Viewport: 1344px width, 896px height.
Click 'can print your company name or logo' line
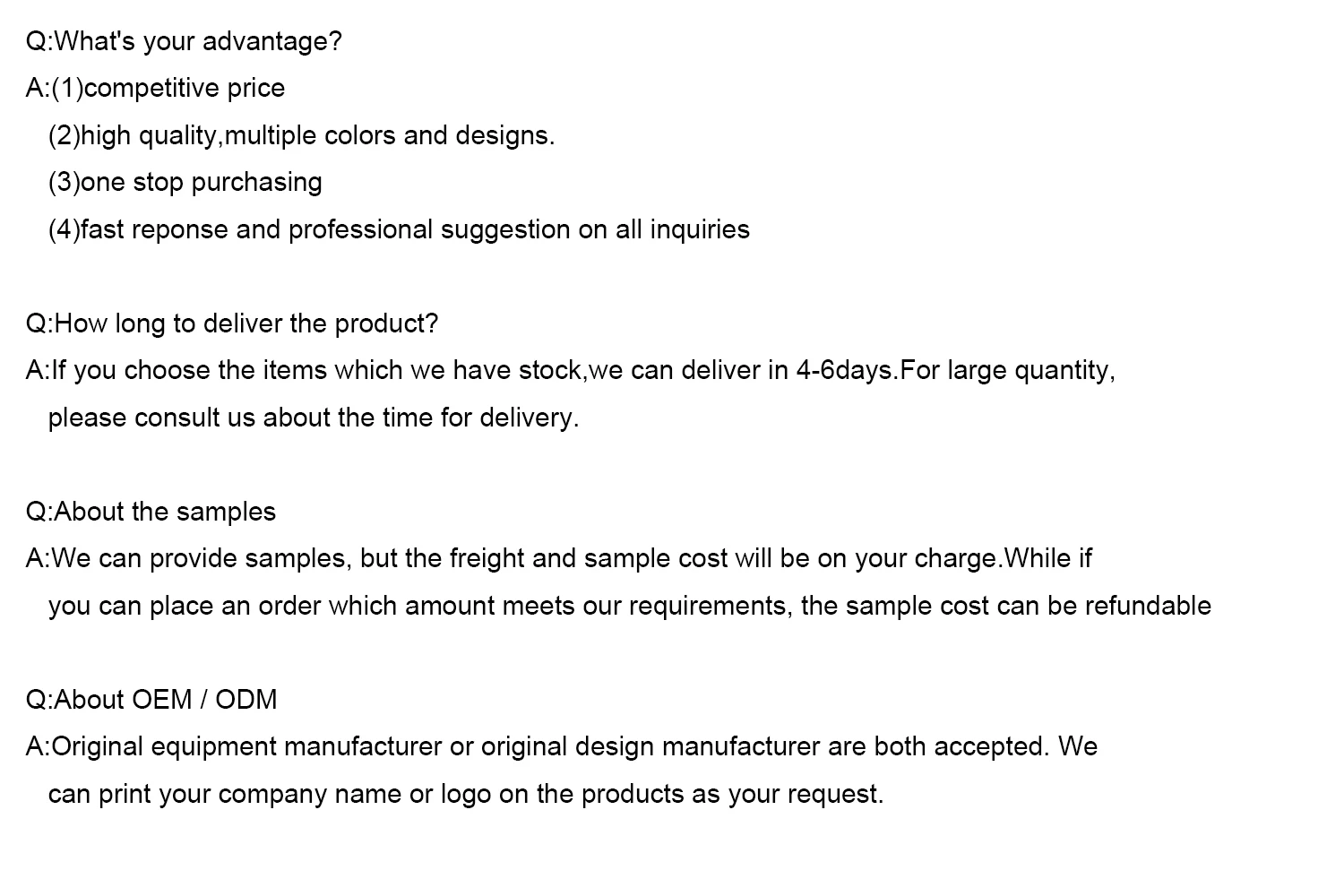(x=466, y=795)
